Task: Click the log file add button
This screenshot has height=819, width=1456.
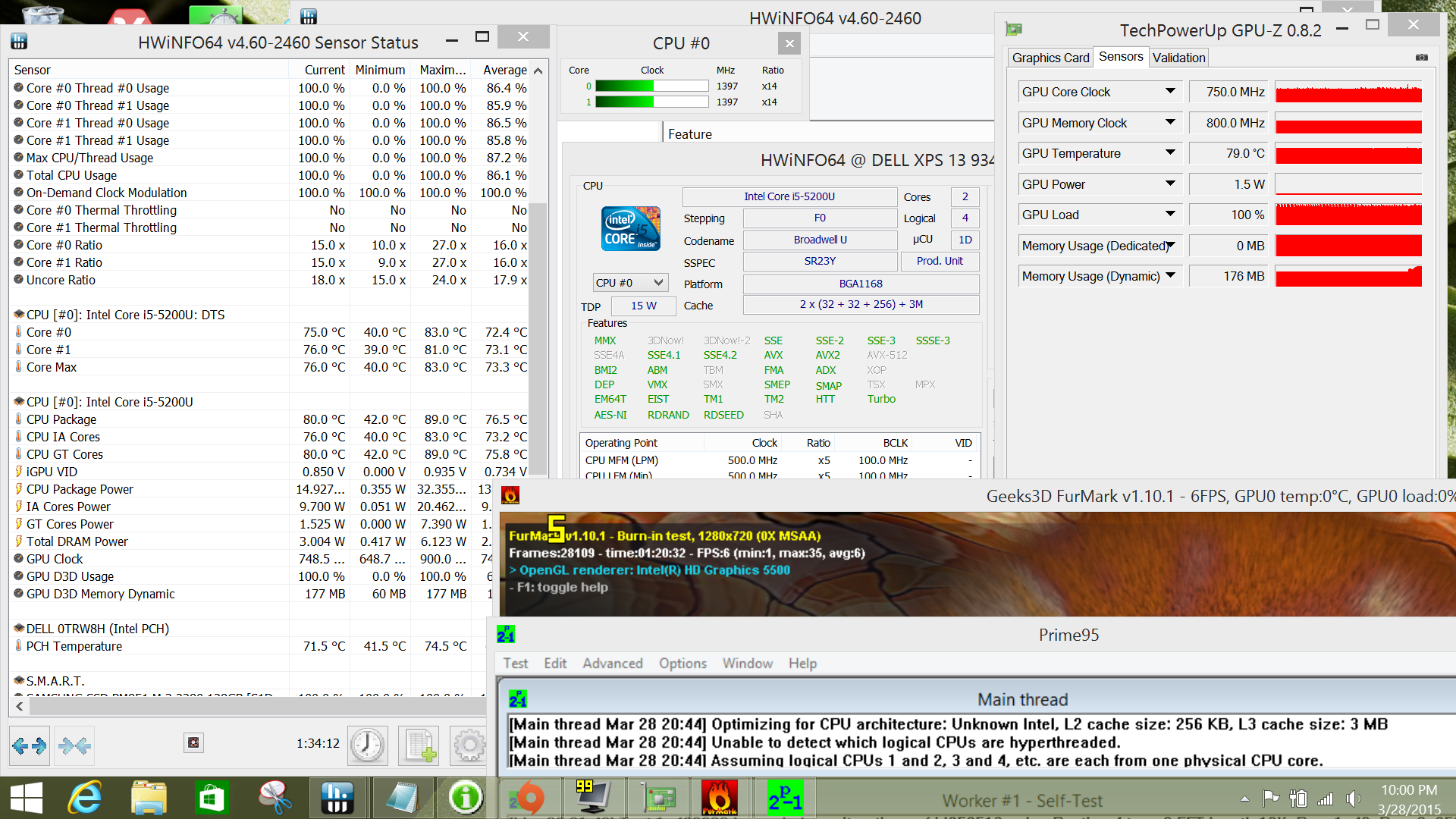Action: [x=419, y=745]
